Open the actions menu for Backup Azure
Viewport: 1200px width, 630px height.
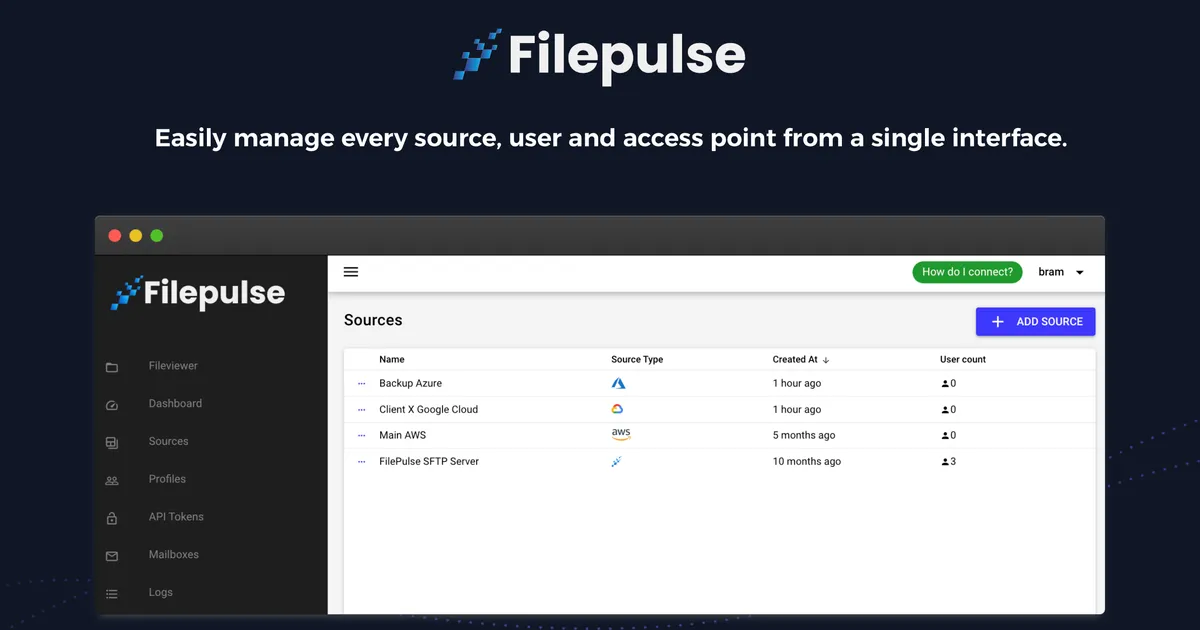(361, 383)
